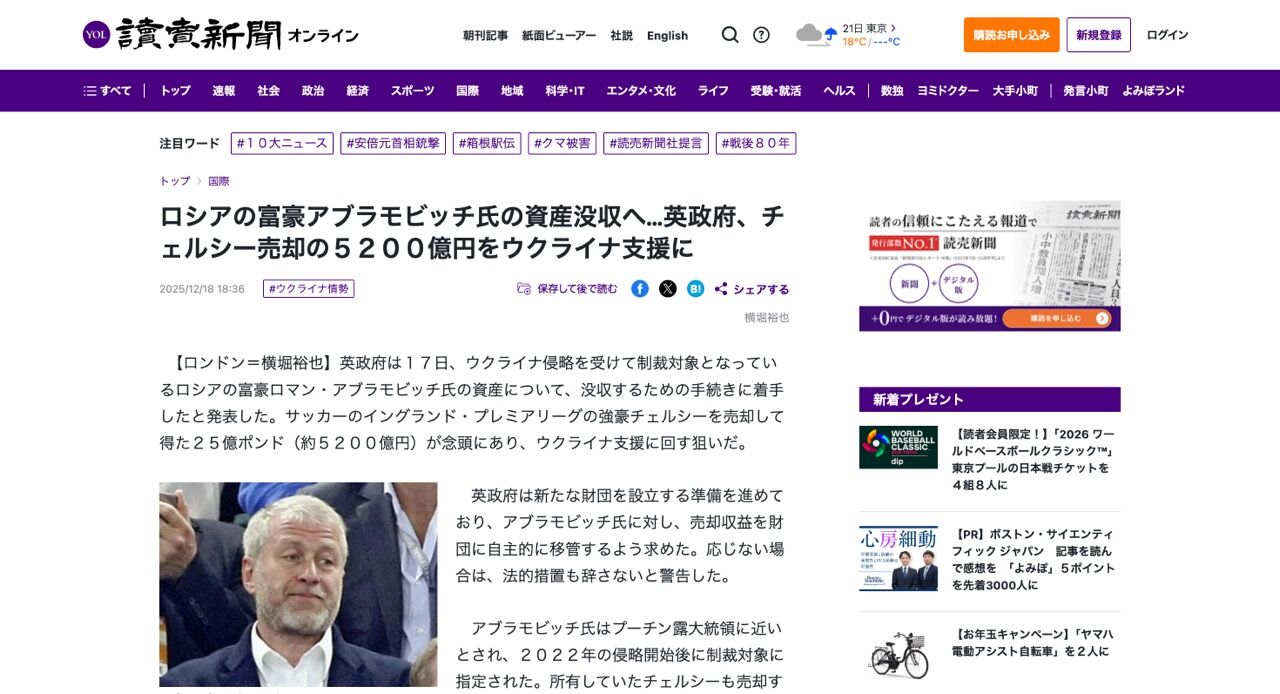
Task: Open the 政治 nav section
Action: 313,91
